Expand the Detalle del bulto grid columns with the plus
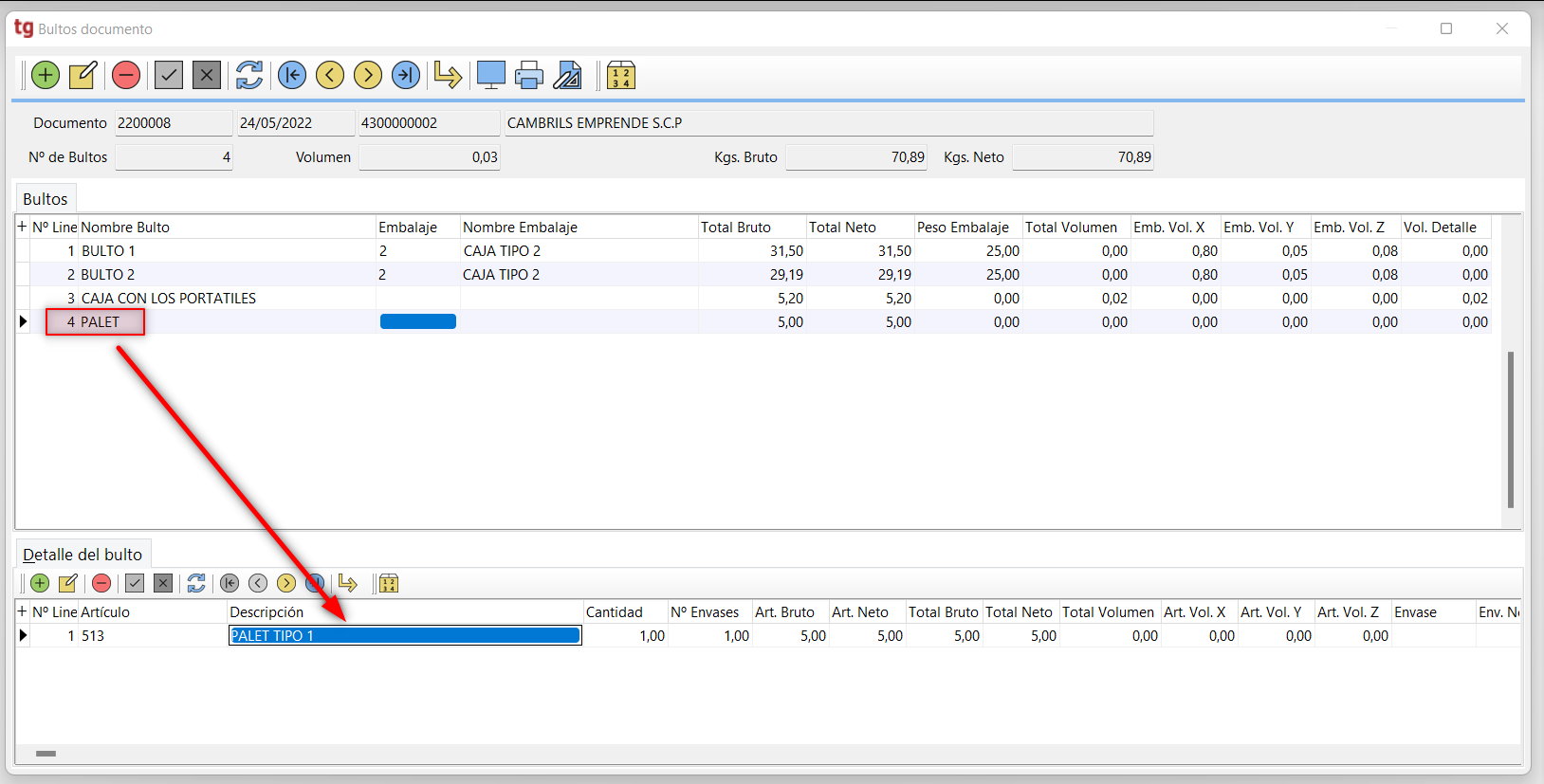Screen dimensions: 1544x784 click(22, 611)
